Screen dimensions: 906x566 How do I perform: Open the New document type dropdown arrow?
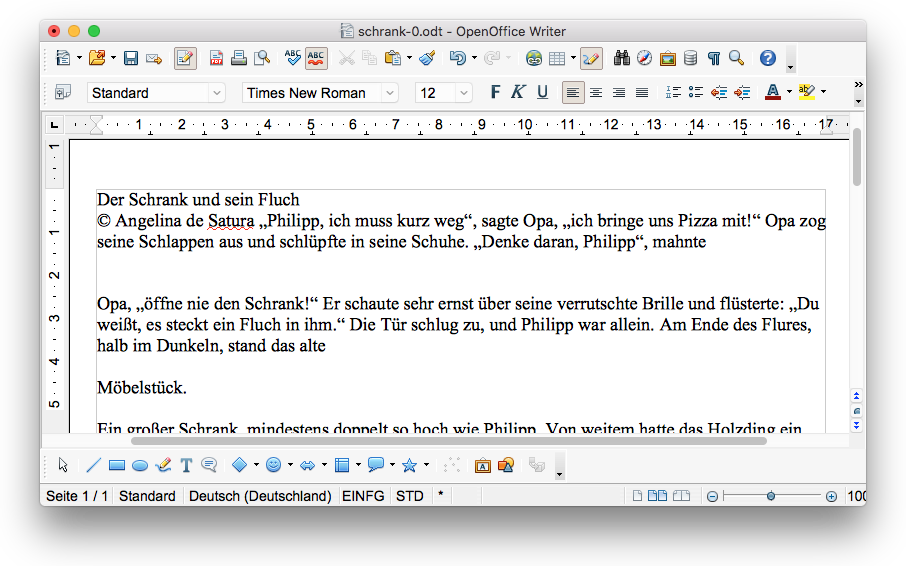79,58
